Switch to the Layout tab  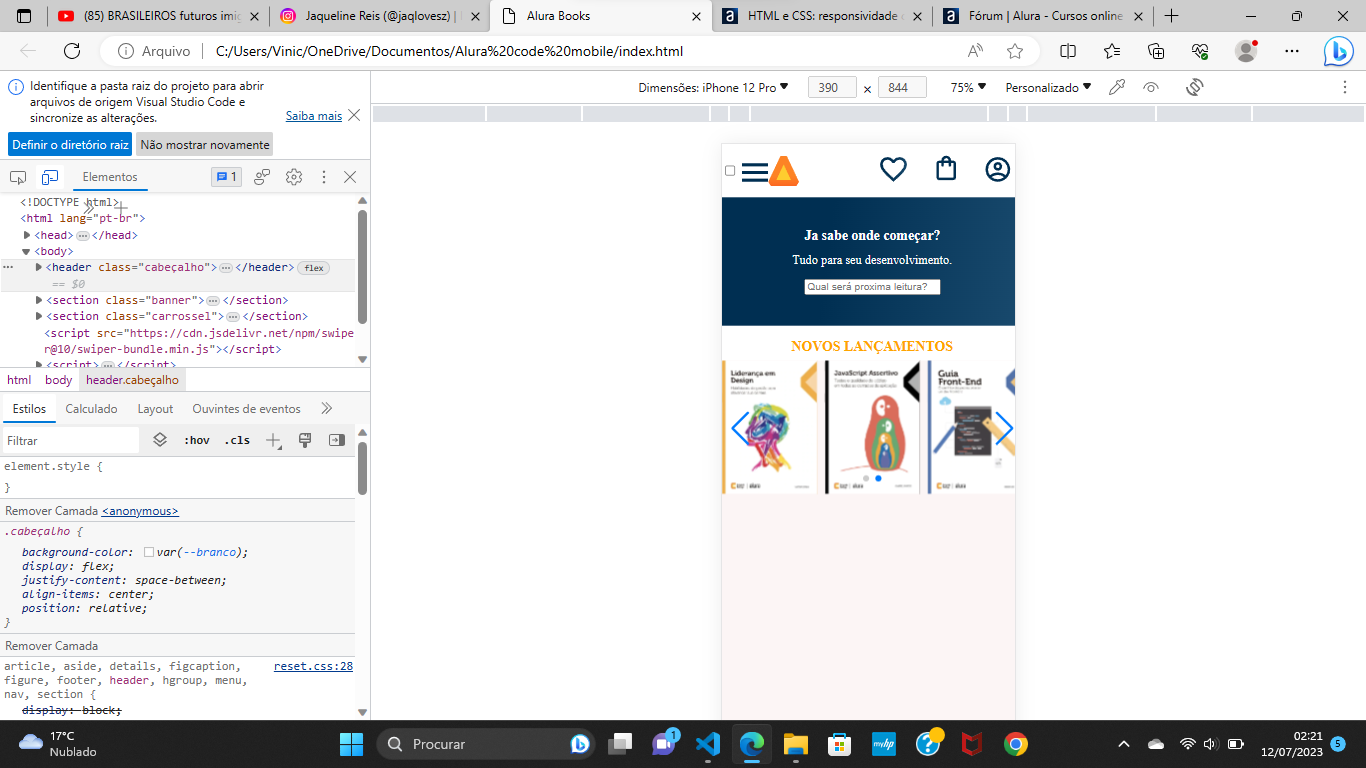click(x=155, y=409)
